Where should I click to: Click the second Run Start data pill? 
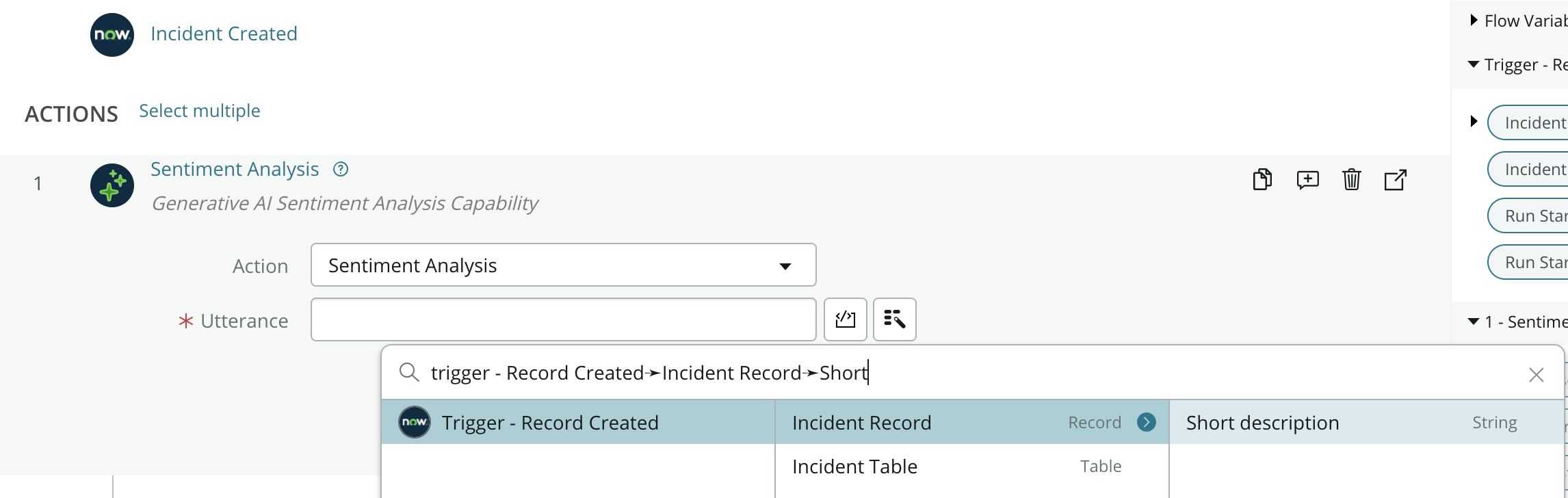[1528, 262]
